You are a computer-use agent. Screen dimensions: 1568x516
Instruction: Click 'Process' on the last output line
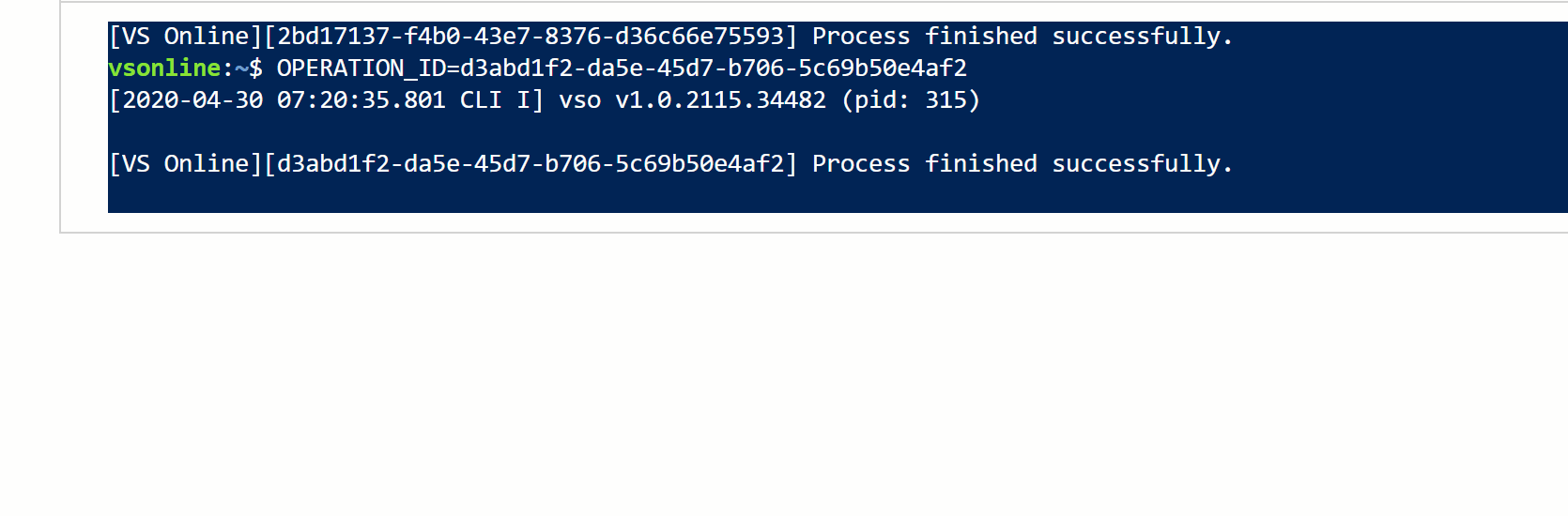pyautogui.click(x=861, y=164)
